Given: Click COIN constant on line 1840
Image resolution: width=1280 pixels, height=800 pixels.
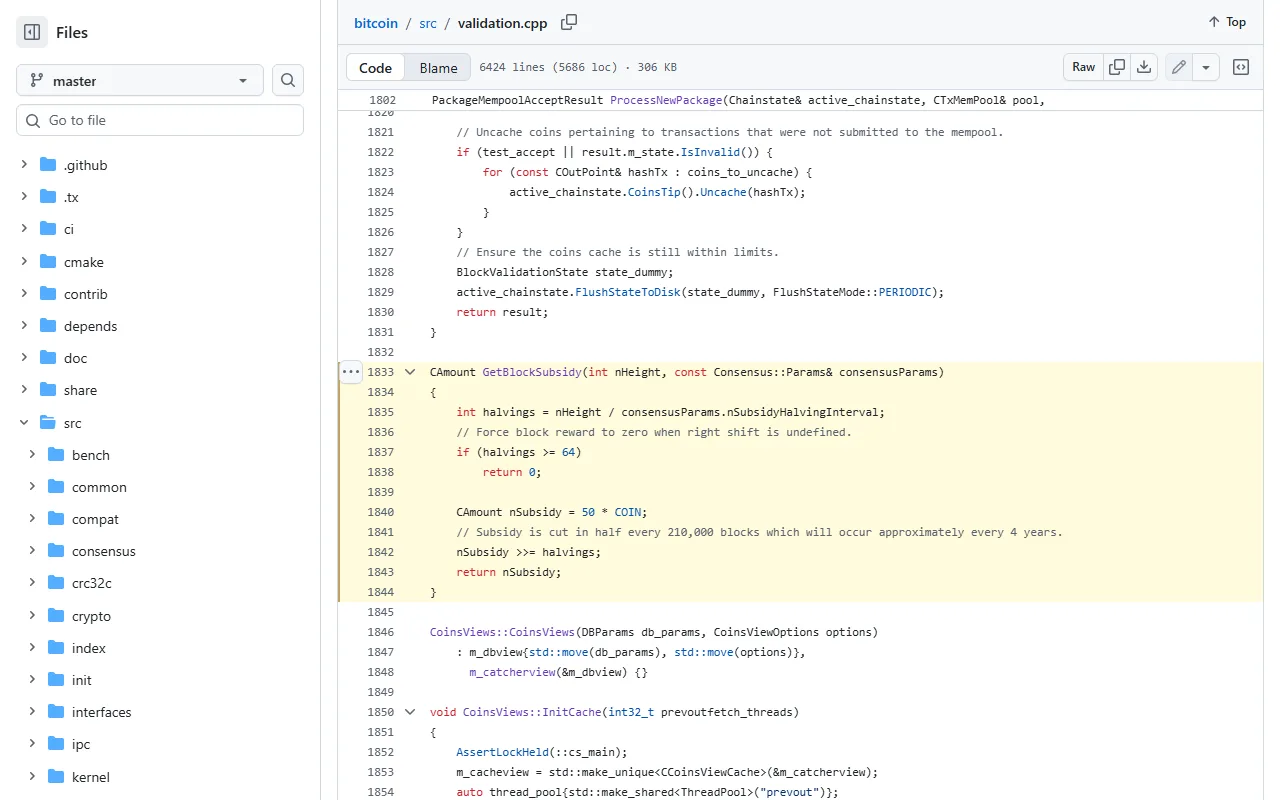Looking at the screenshot, I should pos(628,512).
